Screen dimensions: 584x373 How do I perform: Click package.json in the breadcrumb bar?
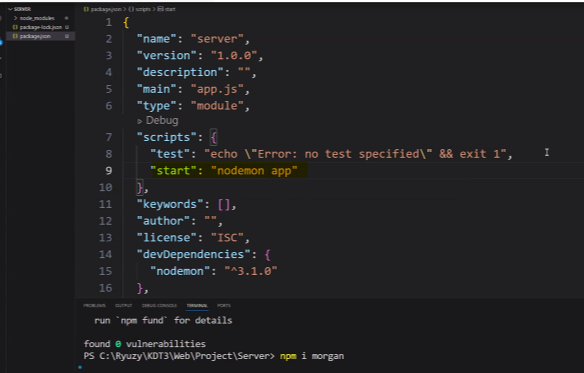coord(105,9)
